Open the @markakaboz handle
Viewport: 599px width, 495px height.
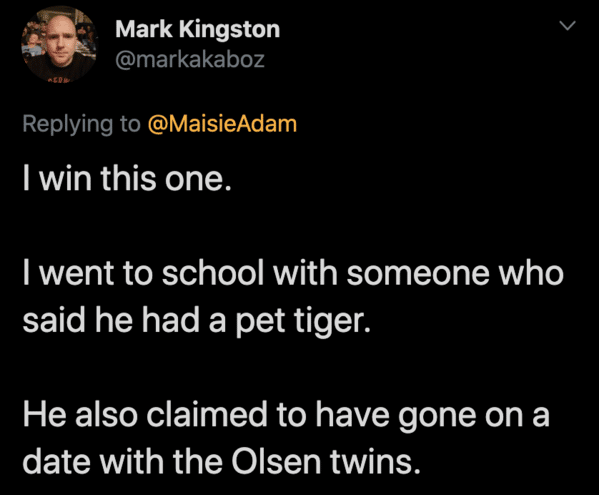click(x=190, y=59)
